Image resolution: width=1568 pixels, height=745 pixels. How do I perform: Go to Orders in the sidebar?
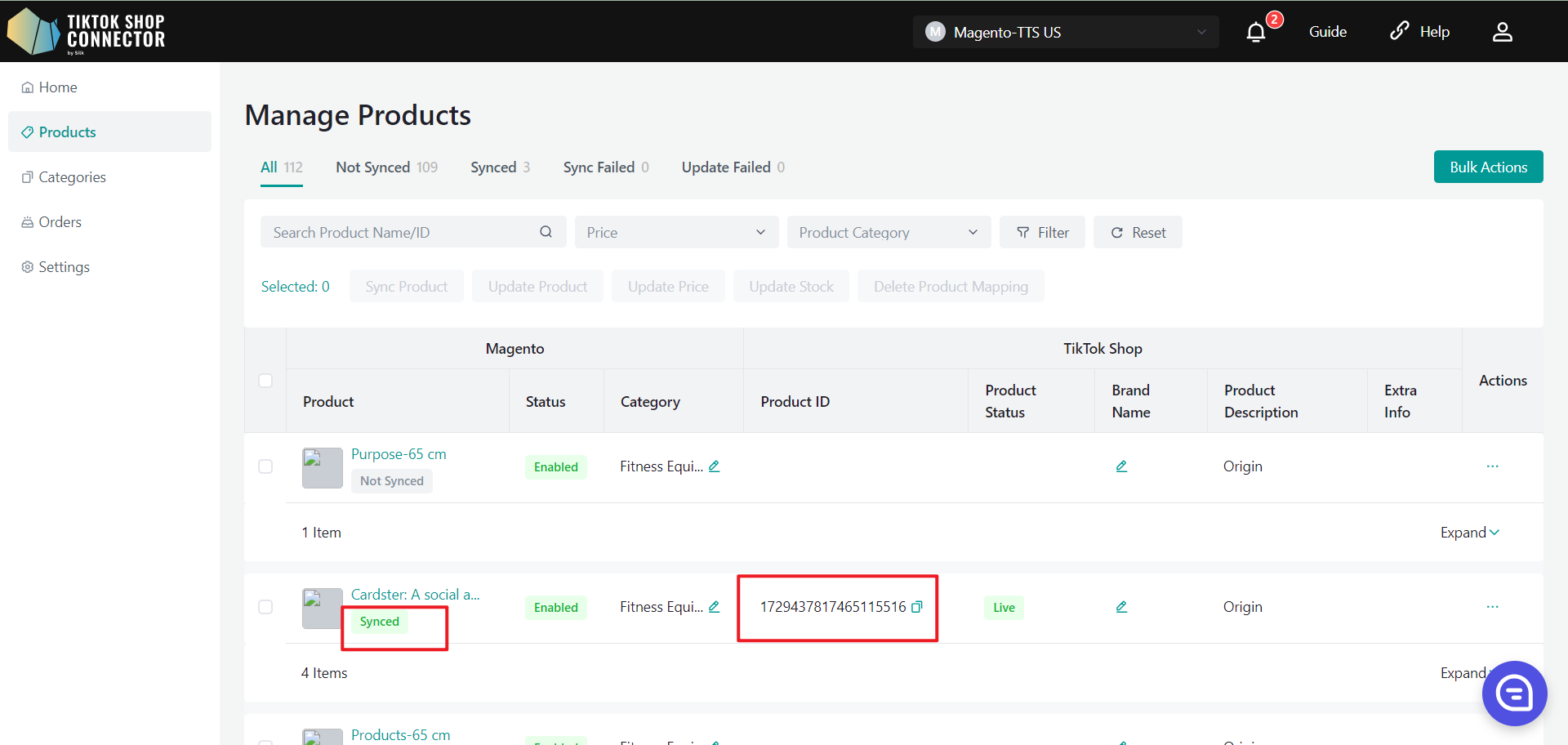(60, 222)
